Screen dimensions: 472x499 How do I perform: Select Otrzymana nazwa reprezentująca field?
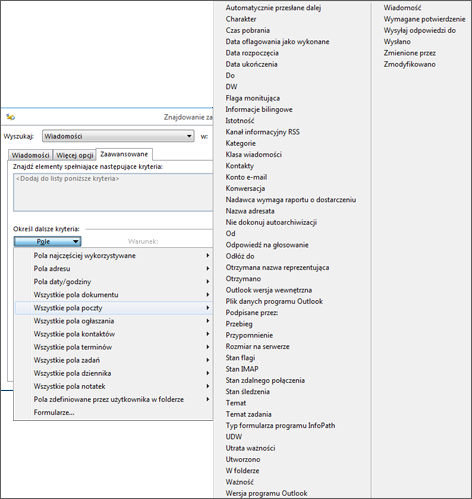coord(277,267)
